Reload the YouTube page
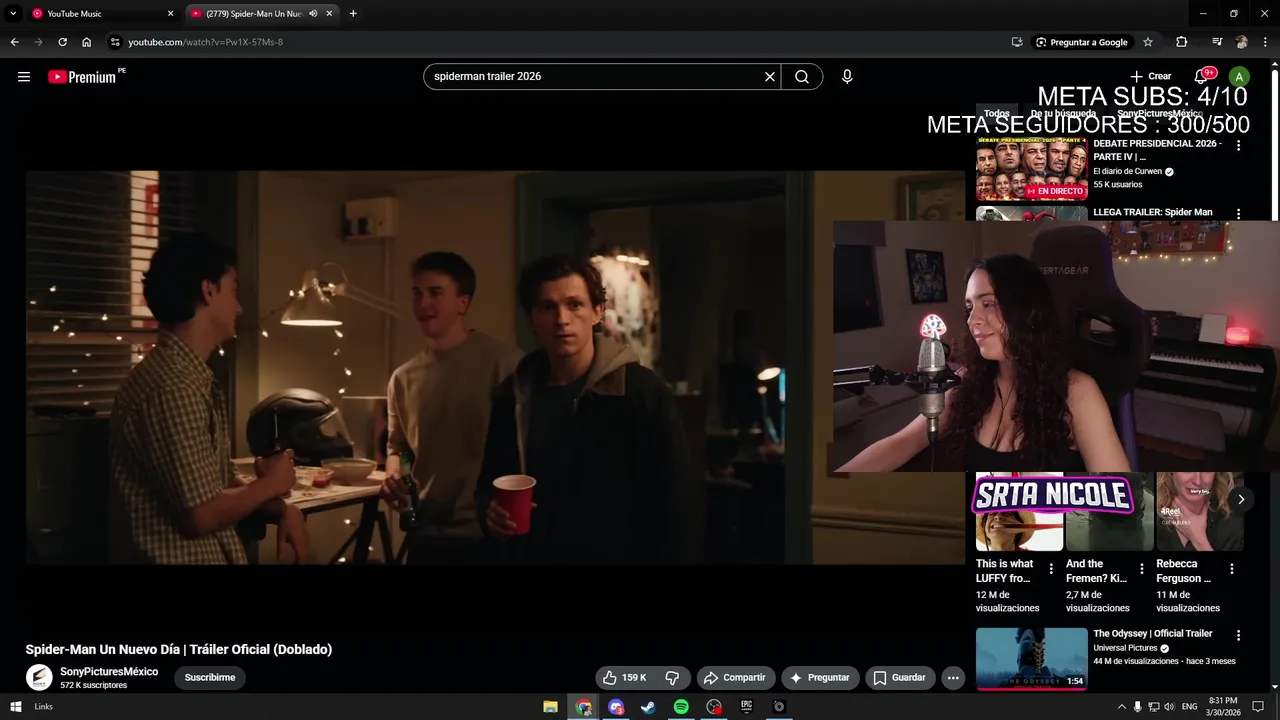 coord(62,42)
